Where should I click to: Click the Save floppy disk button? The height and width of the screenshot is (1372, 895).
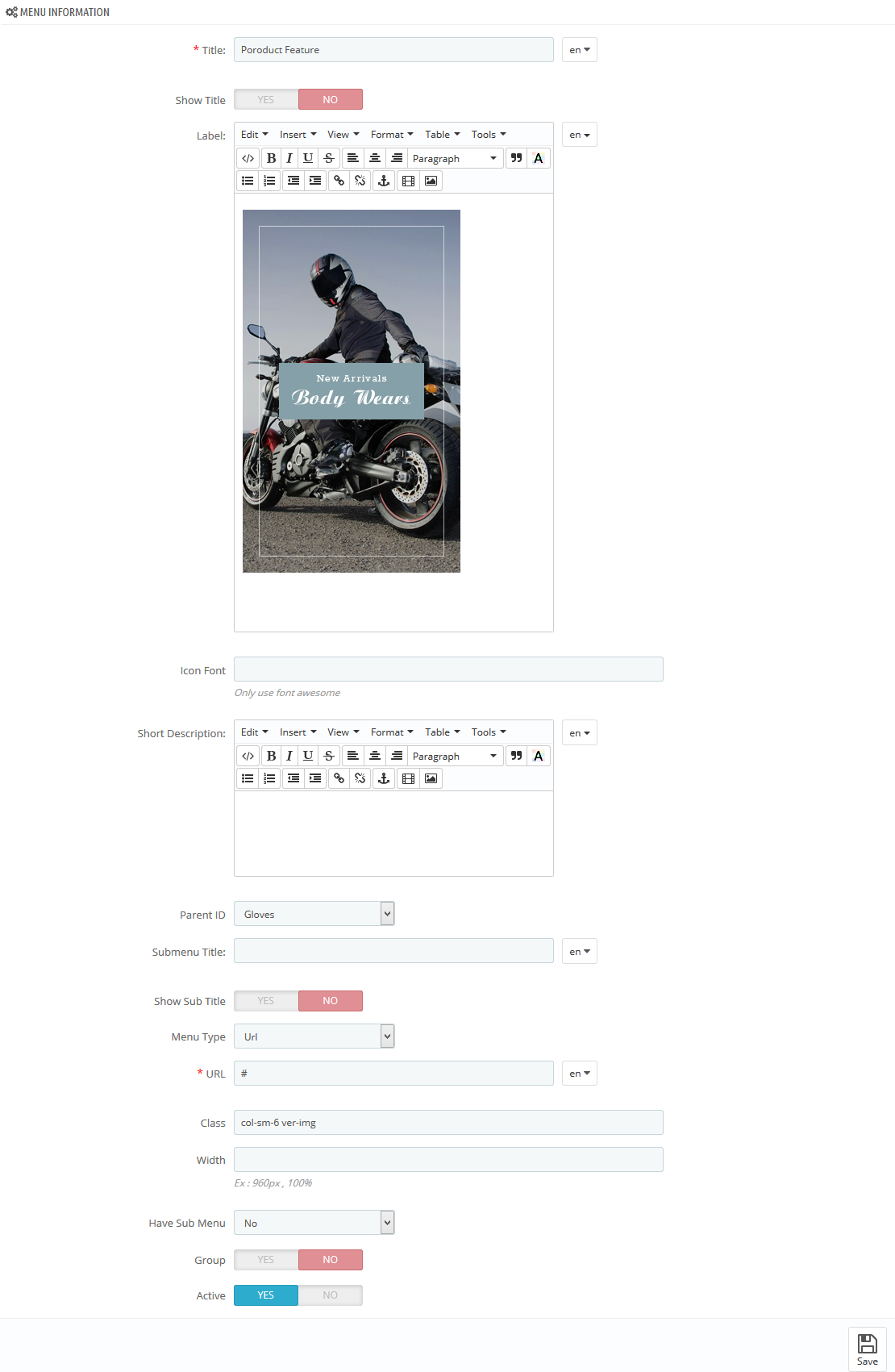868,1349
